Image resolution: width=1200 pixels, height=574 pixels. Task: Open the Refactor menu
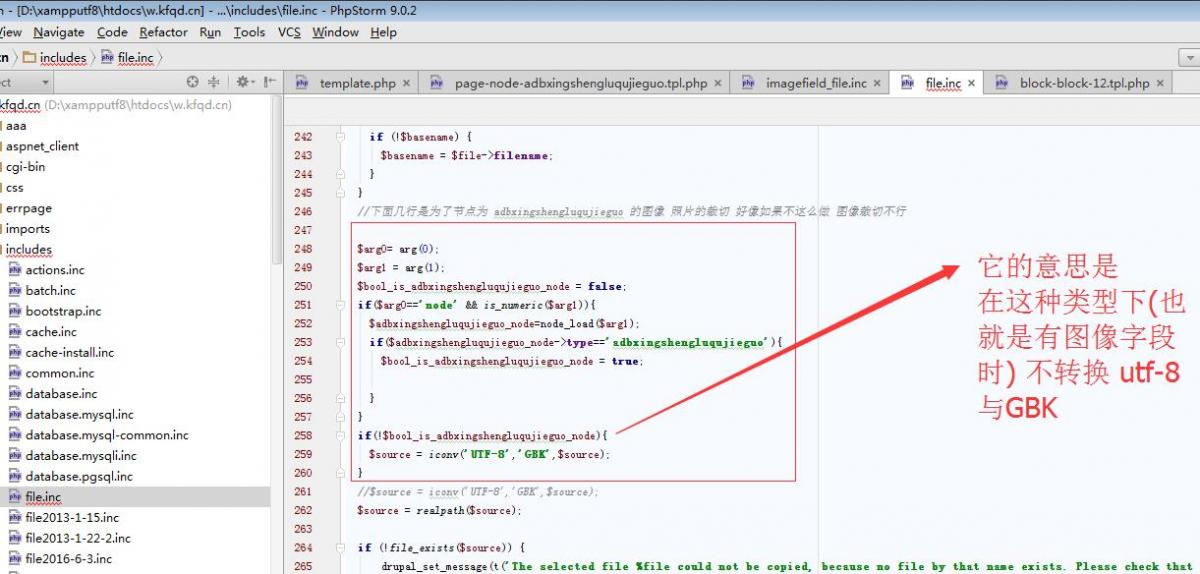point(163,32)
